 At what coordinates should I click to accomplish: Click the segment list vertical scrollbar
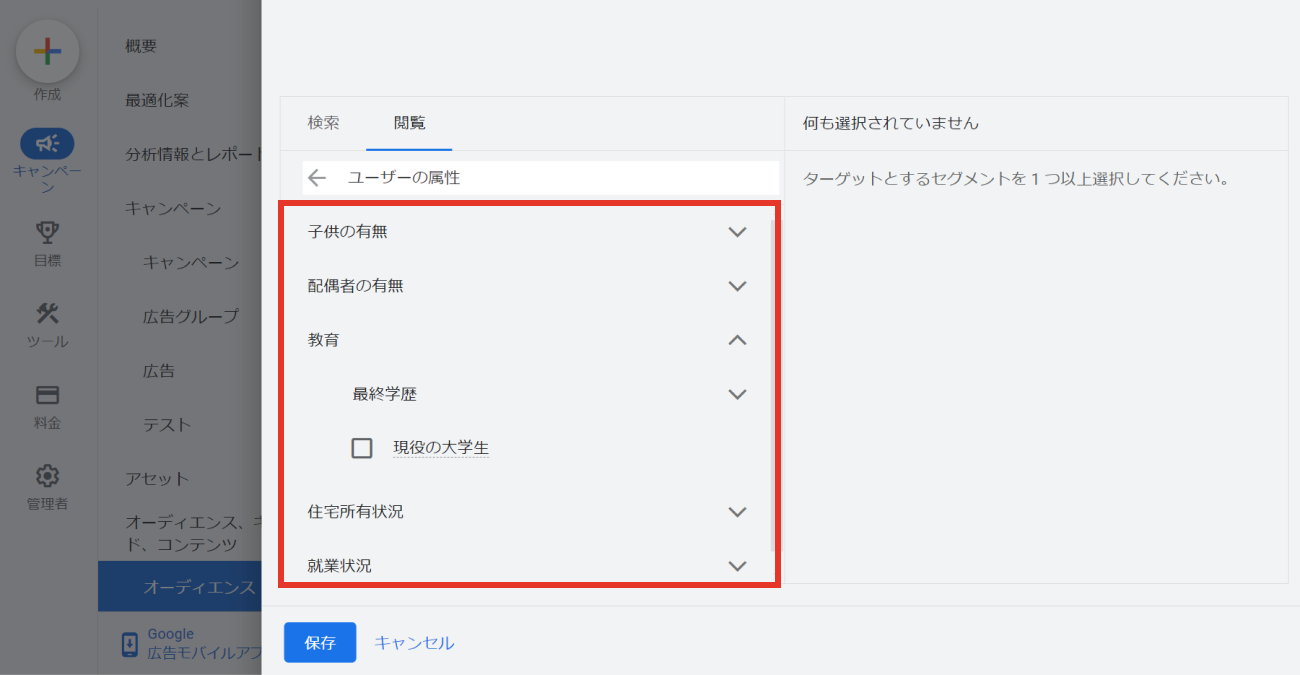[x=772, y=385]
